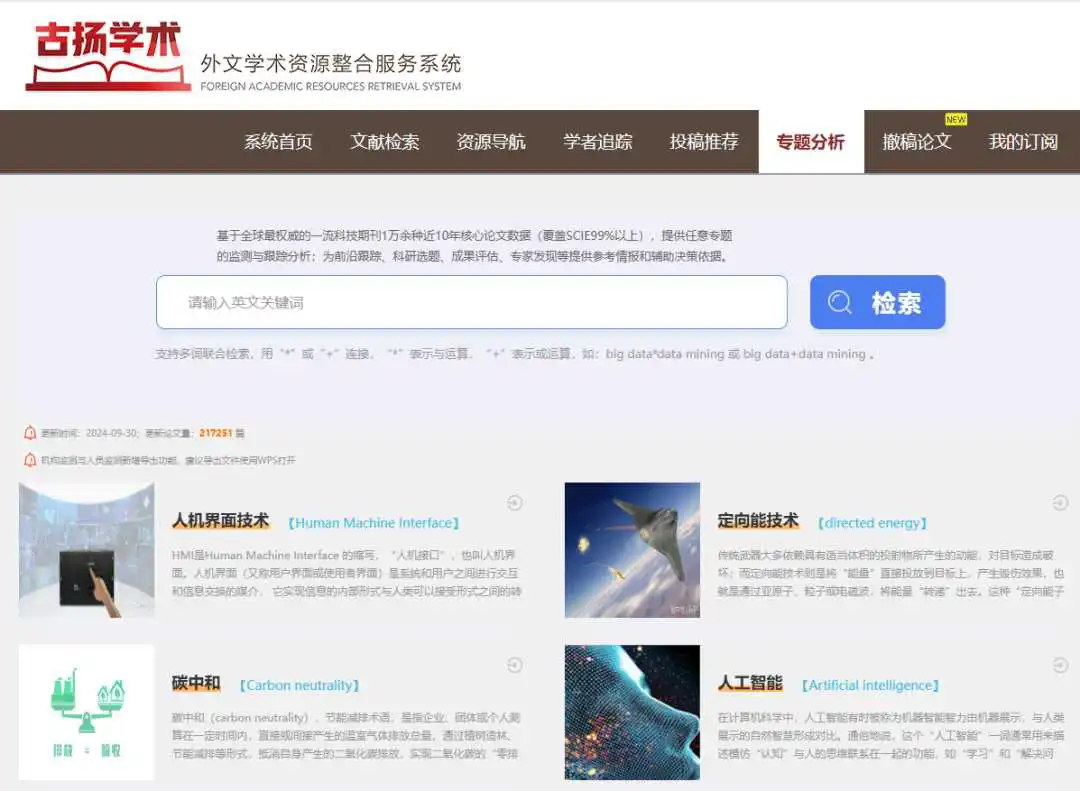Click the bell icon next to 更新时间
1080x791 pixels.
(30, 433)
